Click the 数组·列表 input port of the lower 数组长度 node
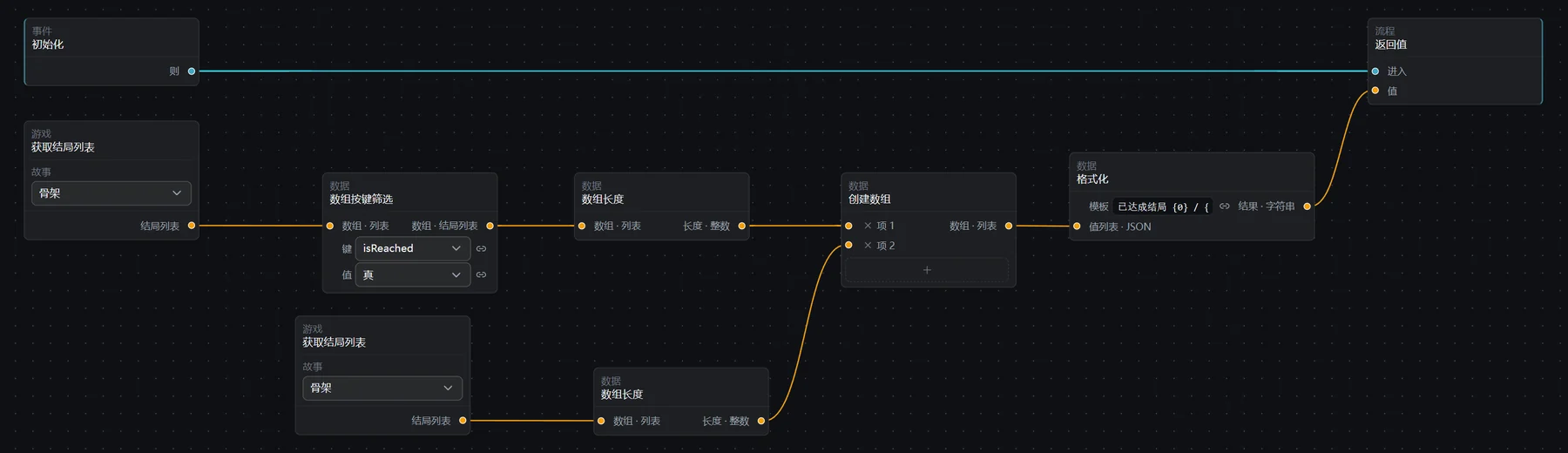 coord(601,421)
